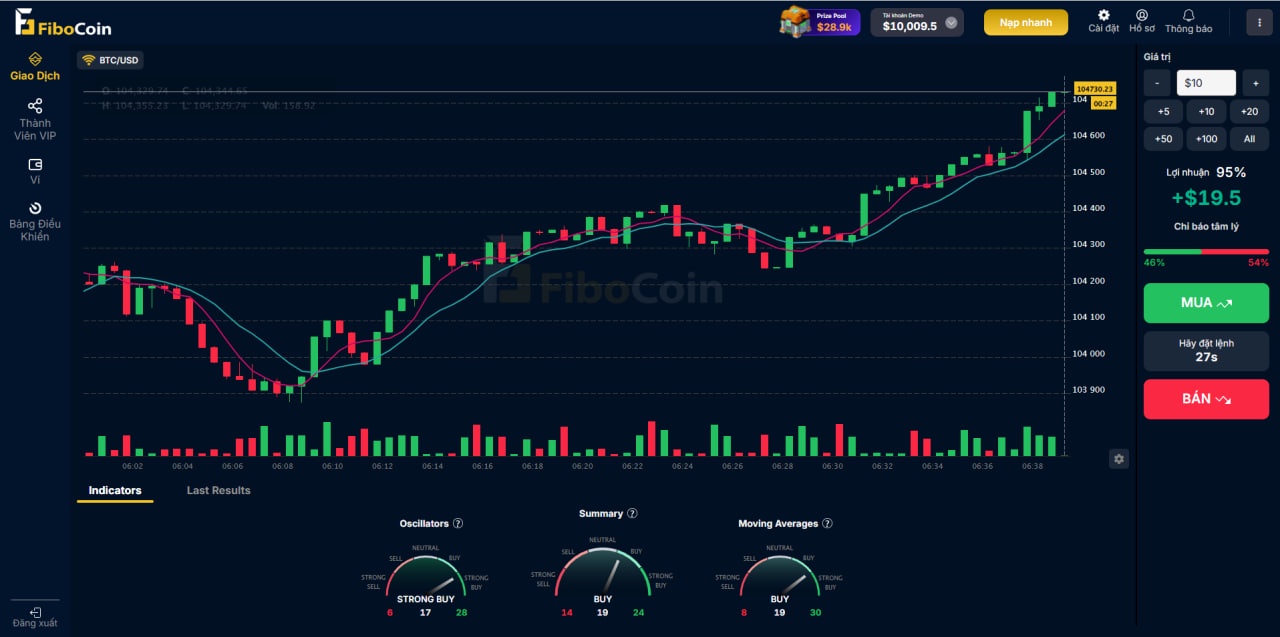Switch to the Last Results tab
The image size is (1280, 637).
[x=218, y=491]
